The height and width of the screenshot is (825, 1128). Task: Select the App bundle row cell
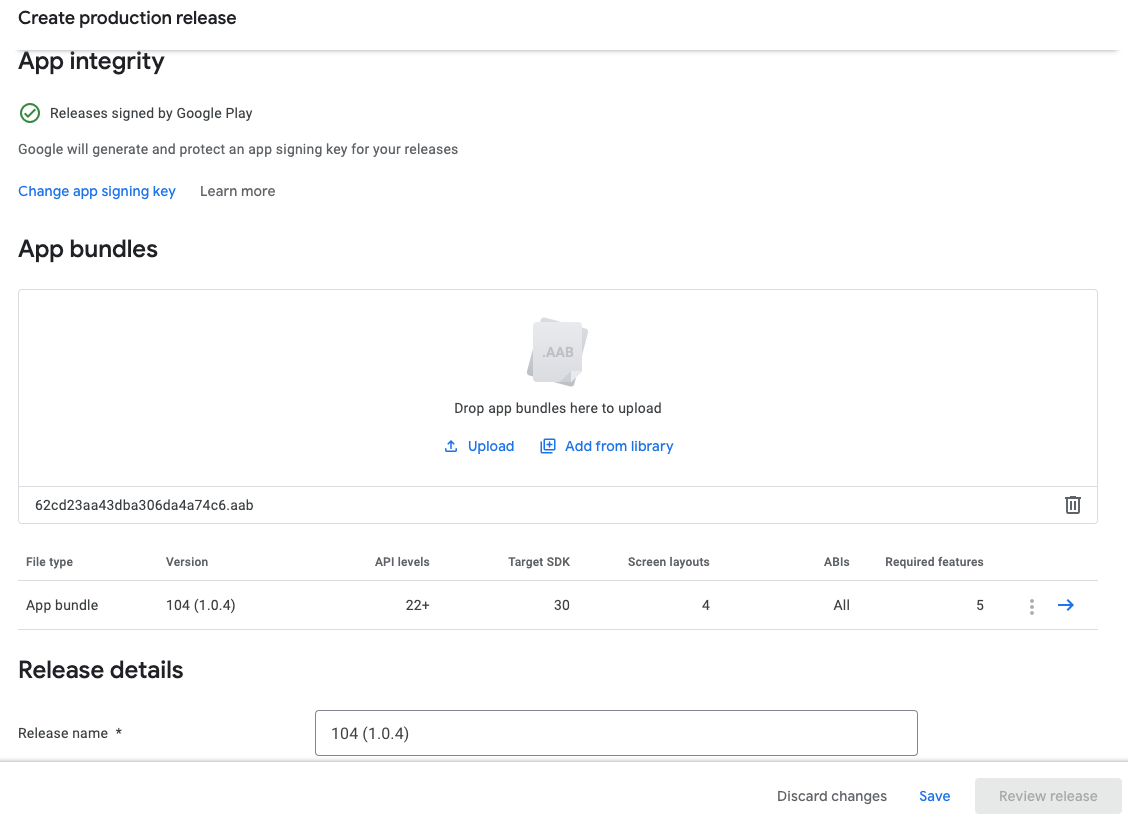pyautogui.click(x=62, y=605)
